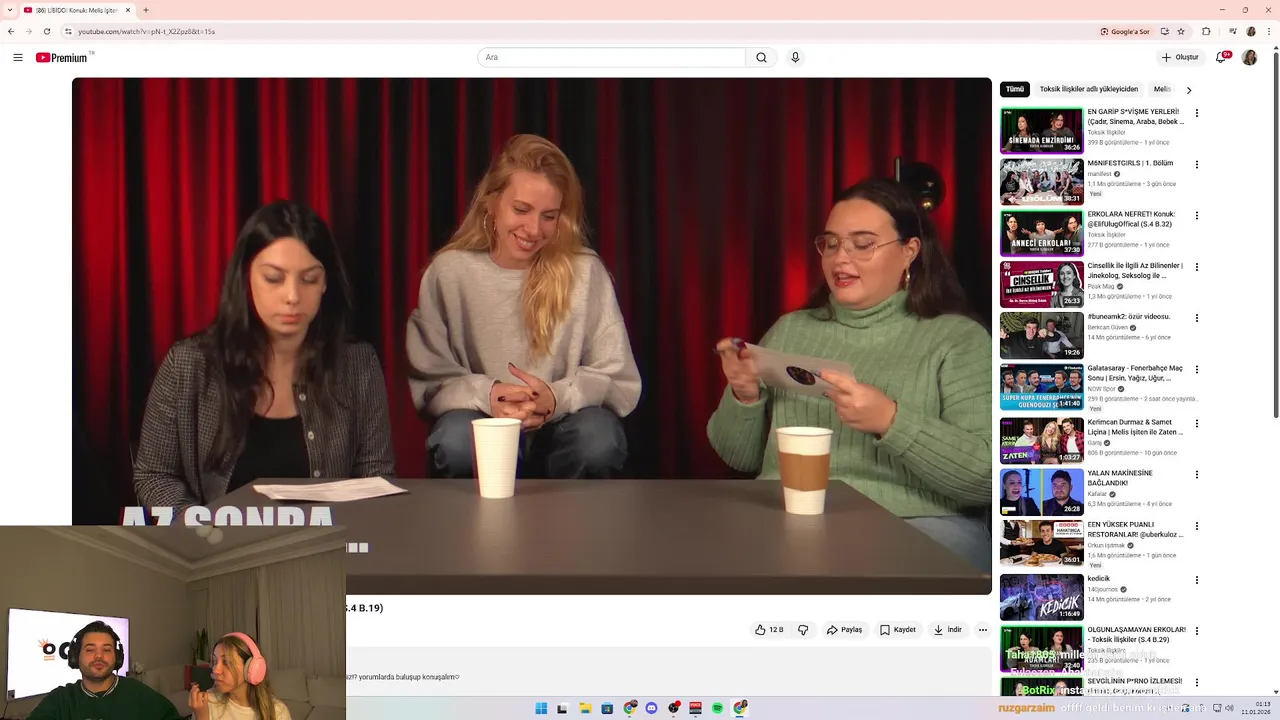Open options for kedicik video
1280x720 pixels.
1197,580
